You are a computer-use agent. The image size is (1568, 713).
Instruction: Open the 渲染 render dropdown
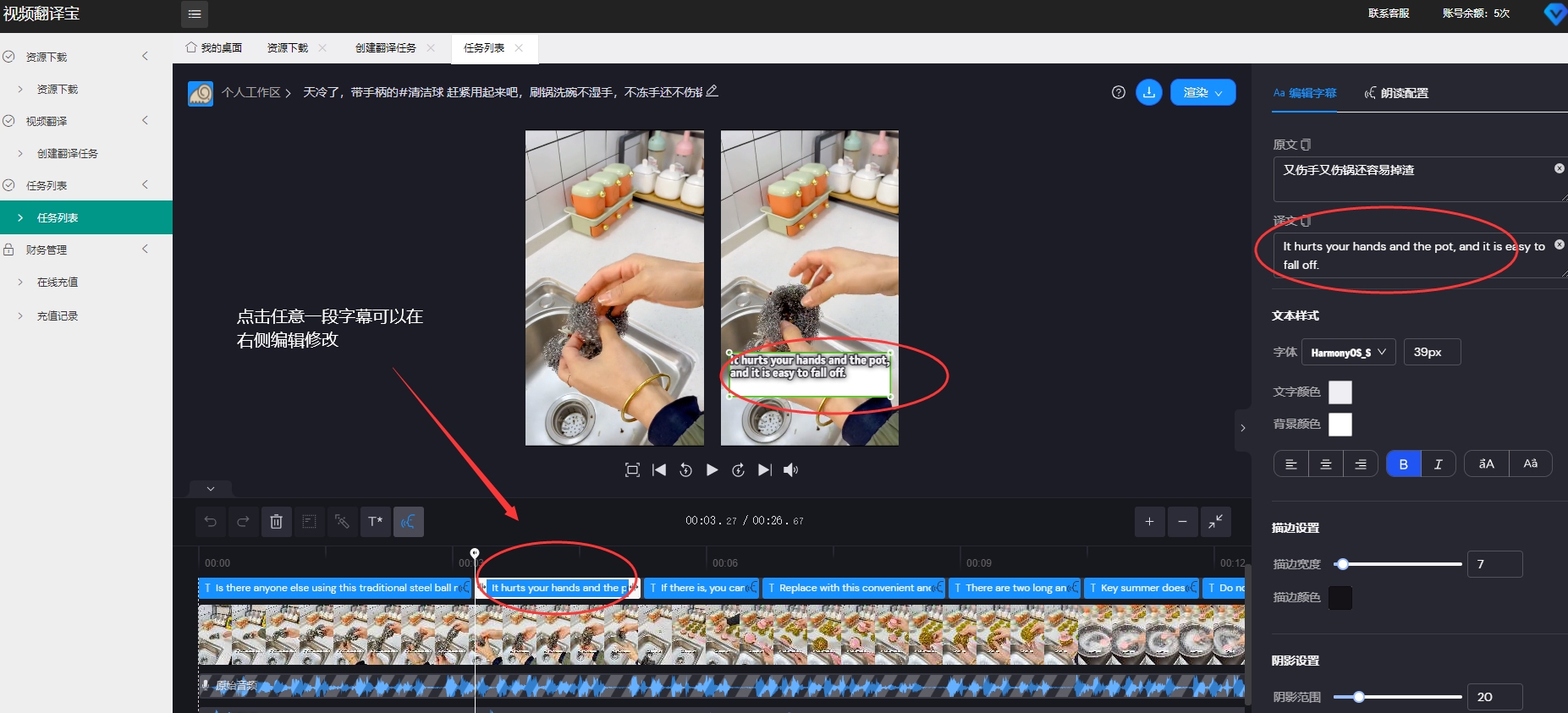(x=1202, y=92)
